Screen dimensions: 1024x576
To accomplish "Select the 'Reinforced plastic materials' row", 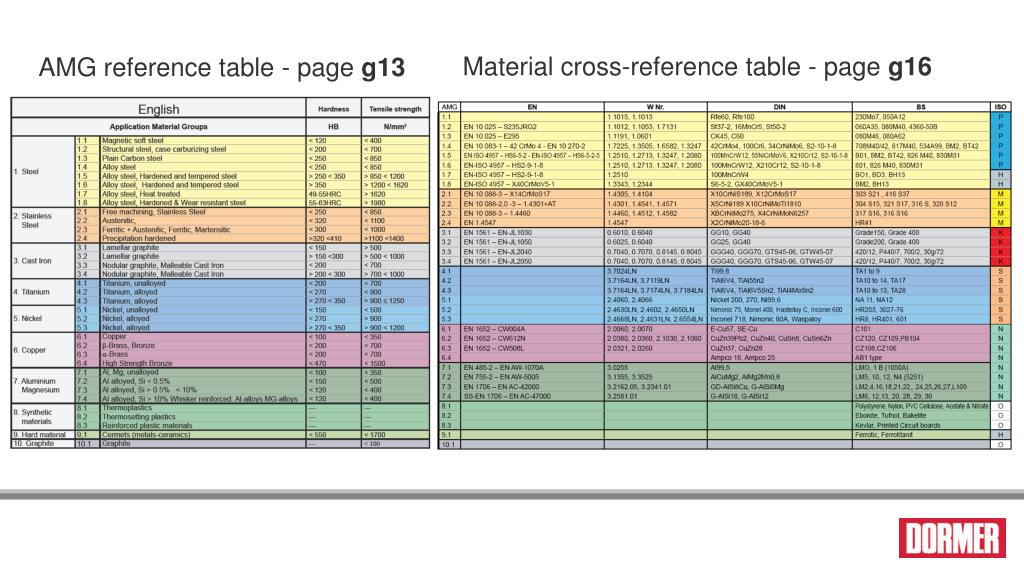I will pos(252,426).
